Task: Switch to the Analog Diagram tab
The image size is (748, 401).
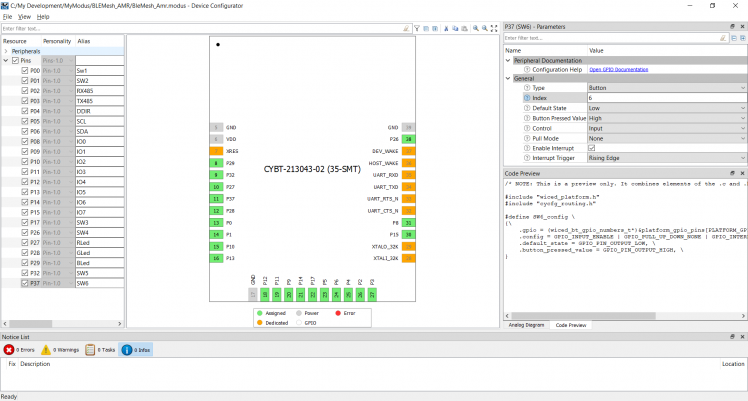Action: 526,325
